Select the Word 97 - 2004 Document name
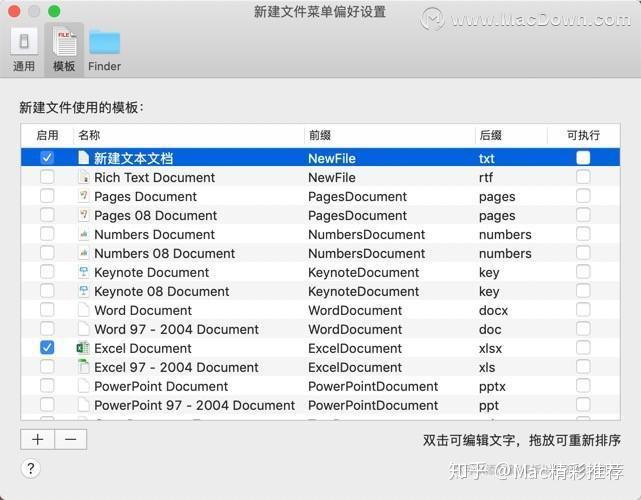 click(176, 330)
